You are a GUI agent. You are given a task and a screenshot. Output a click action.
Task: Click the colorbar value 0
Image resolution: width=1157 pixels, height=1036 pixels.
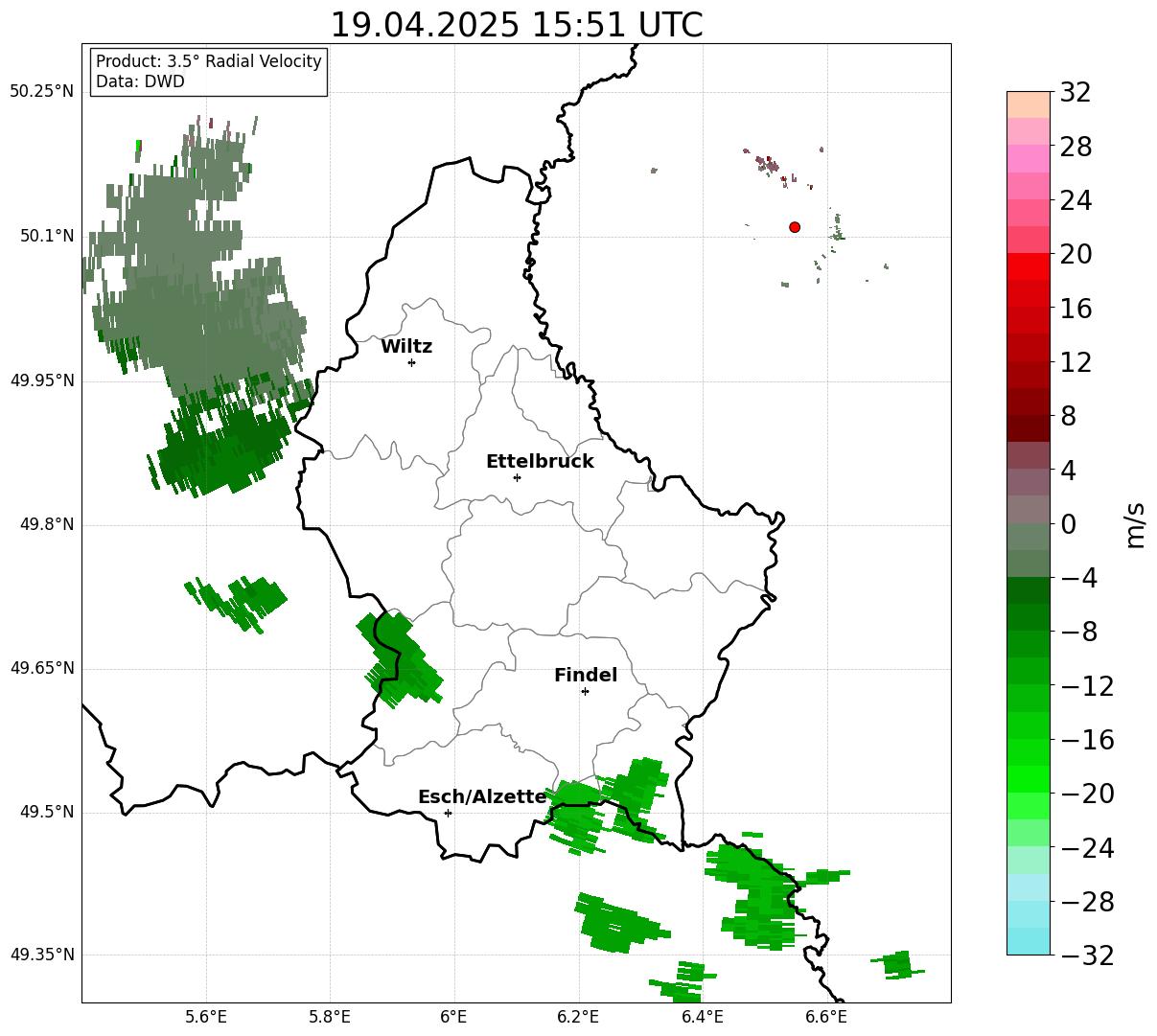[x=1069, y=524]
